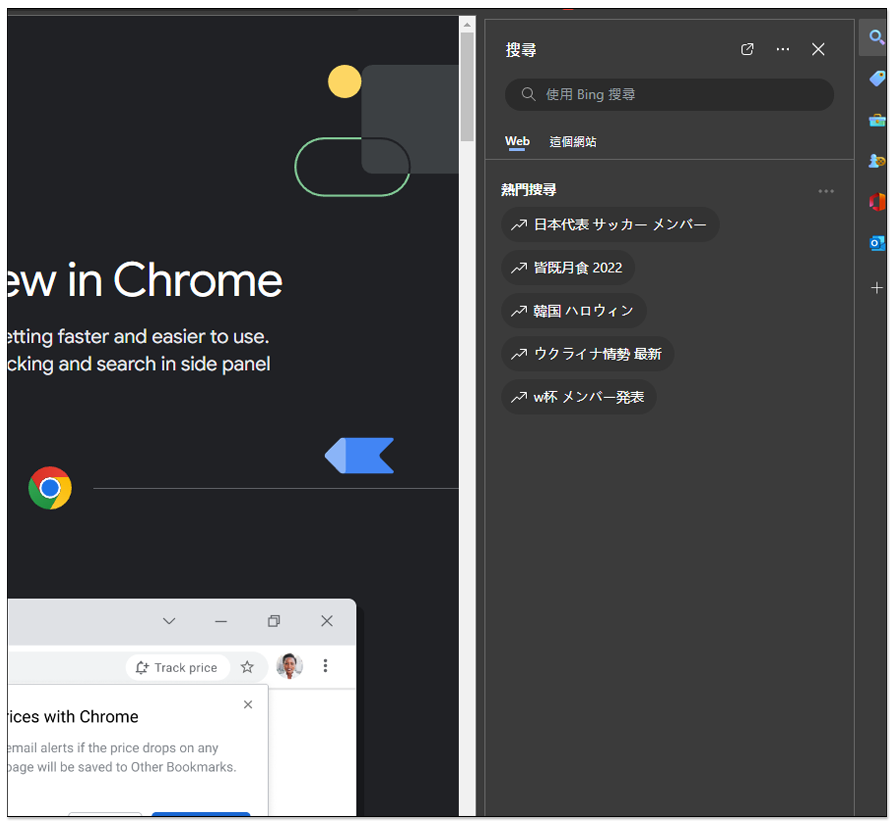Screen dimensions: 894x826
Task: Open the Search icon in Edge sidebar
Action: 876,38
